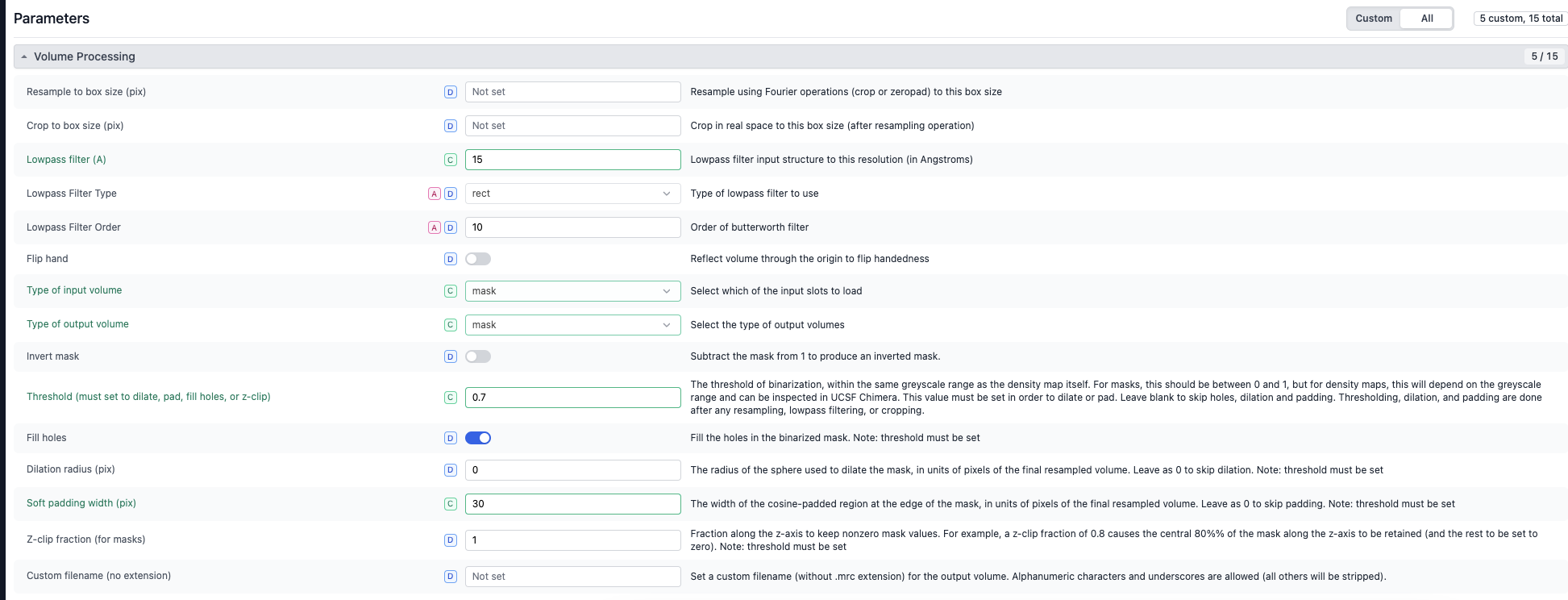Click the Z-clip fraction value field

(x=572, y=540)
